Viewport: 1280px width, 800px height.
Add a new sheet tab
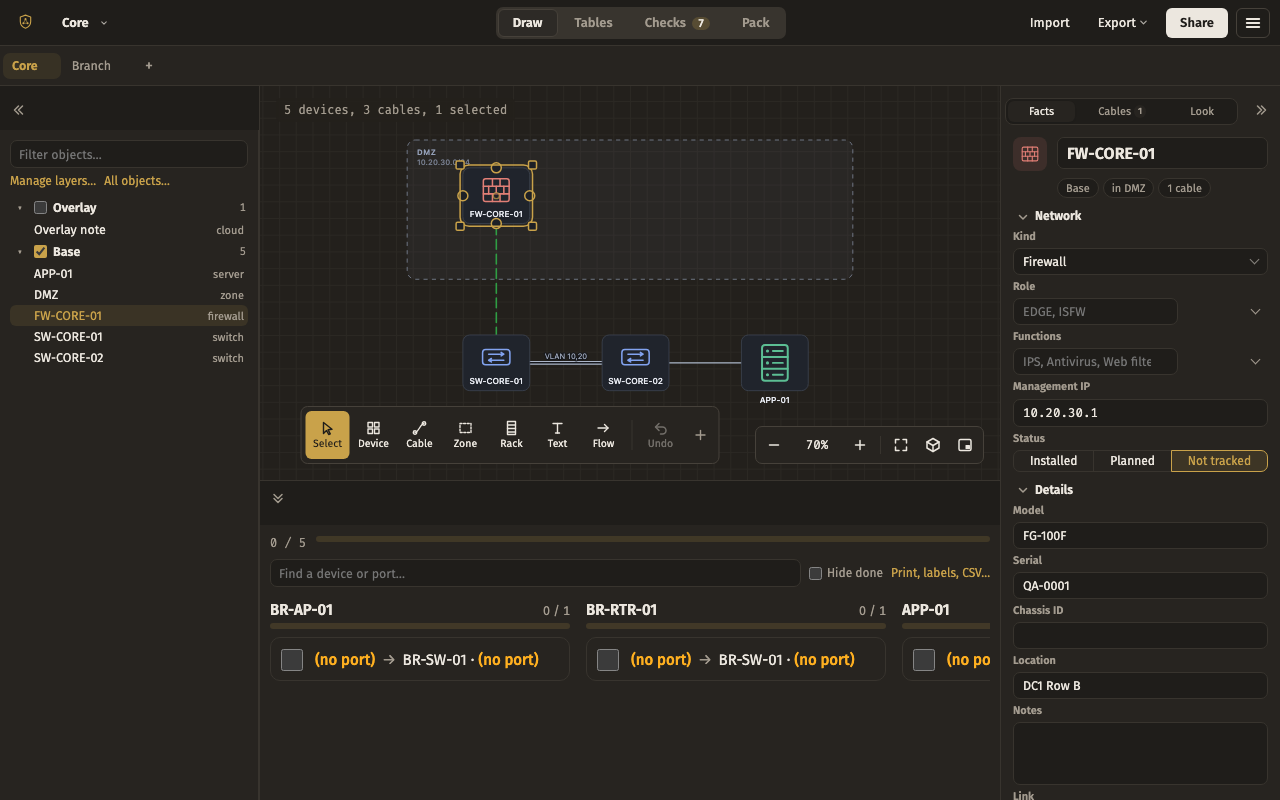pos(149,65)
